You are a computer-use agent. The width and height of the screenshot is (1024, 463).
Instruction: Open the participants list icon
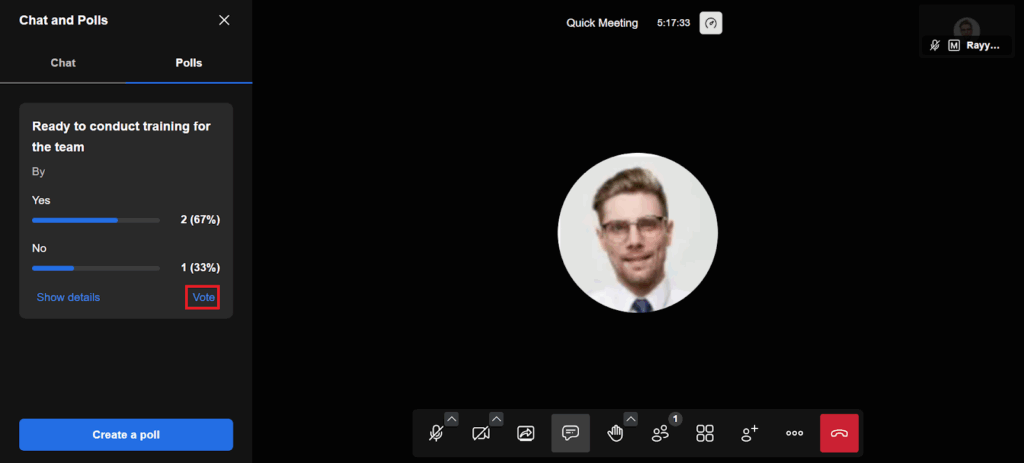pyautogui.click(x=660, y=434)
